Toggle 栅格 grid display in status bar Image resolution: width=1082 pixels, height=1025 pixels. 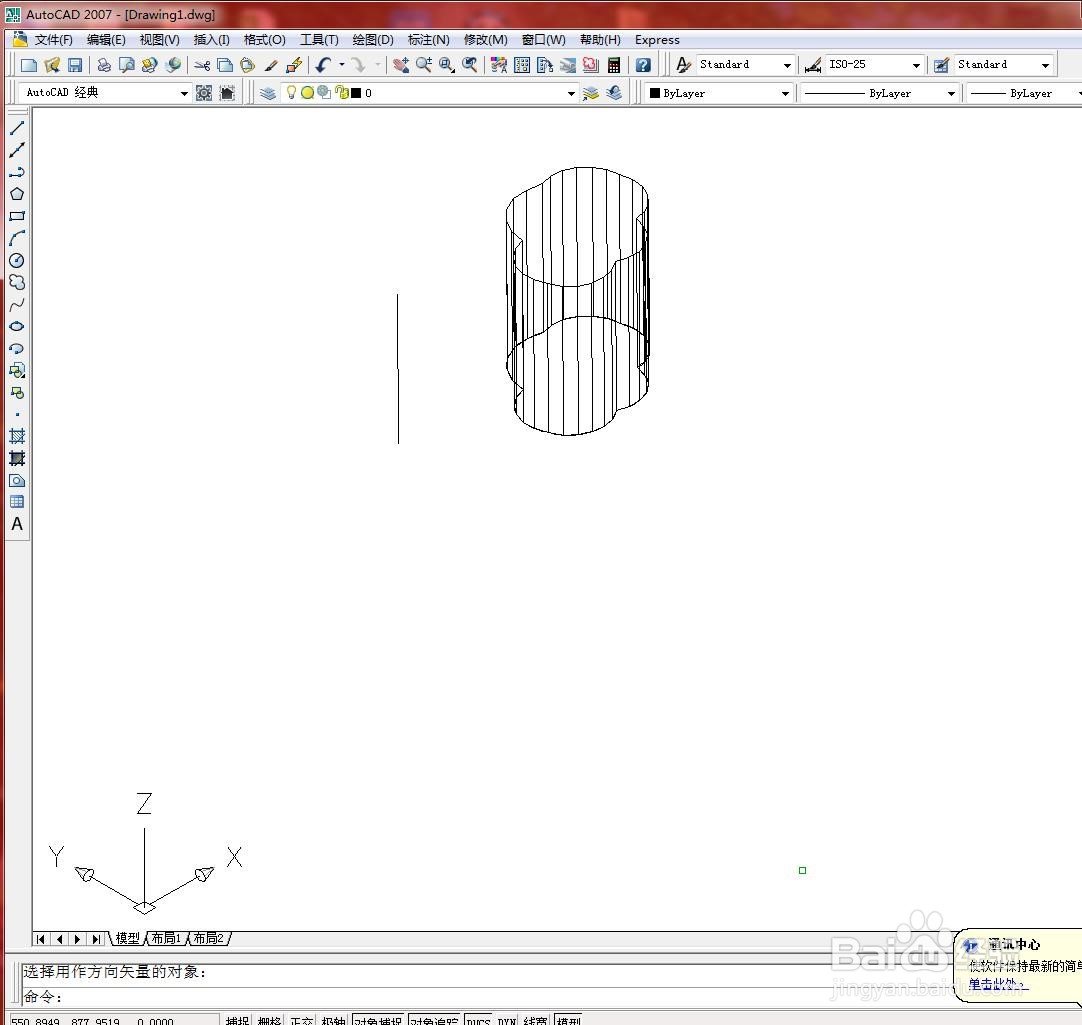269,1020
